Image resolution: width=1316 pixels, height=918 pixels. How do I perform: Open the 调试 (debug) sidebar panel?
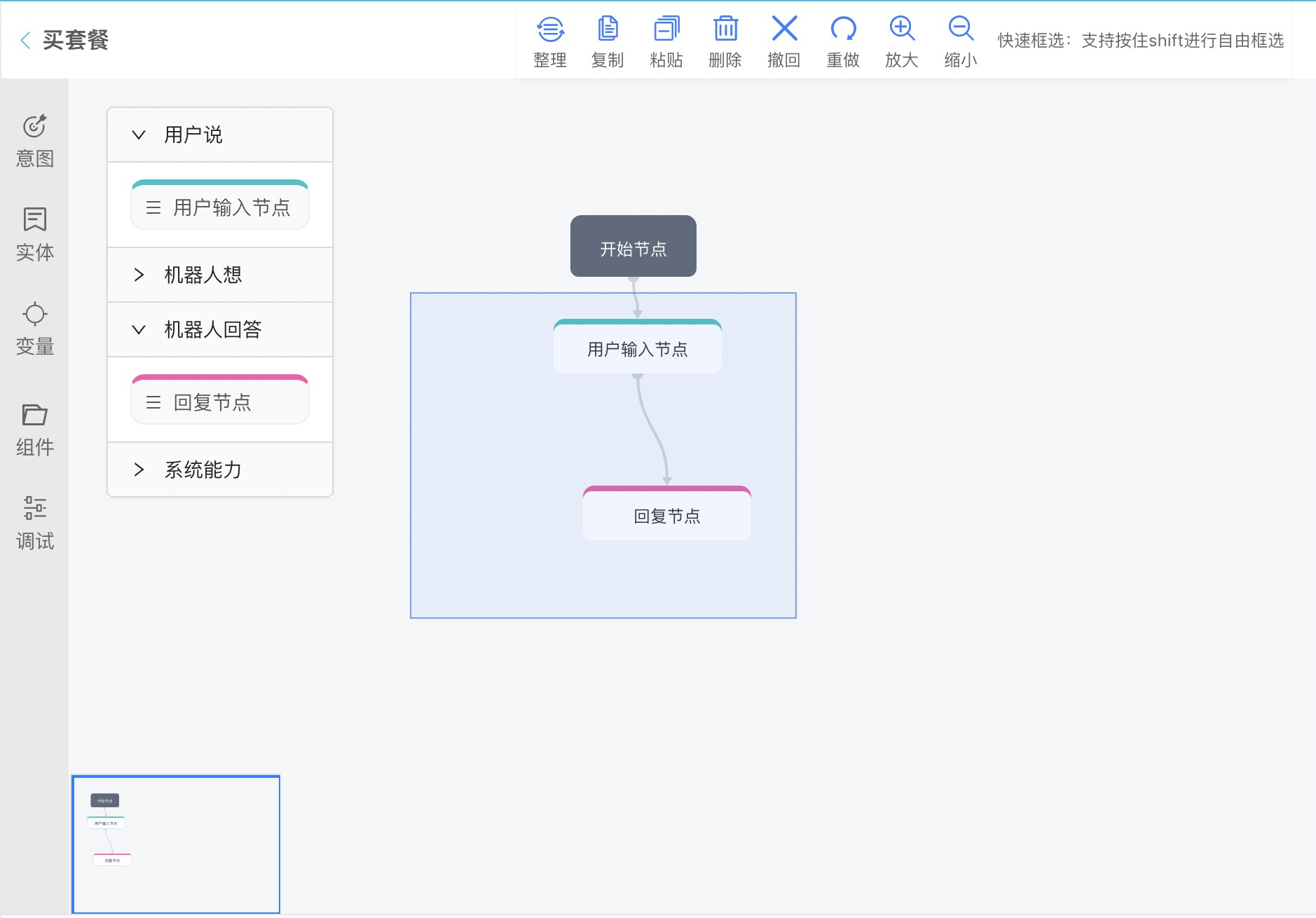[35, 523]
